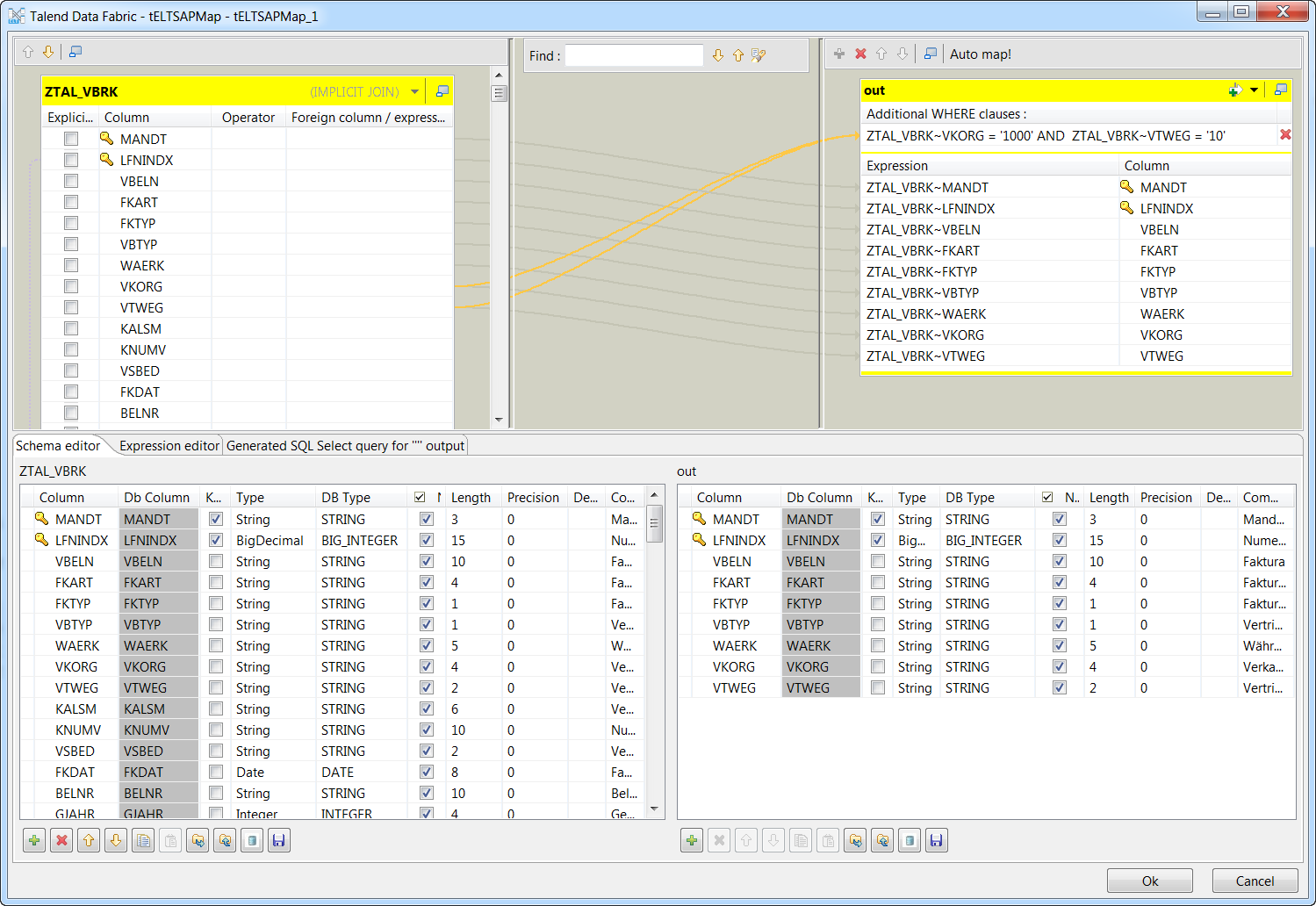
Task: Open search options next to the Find field
Action: tap(758, 54)
